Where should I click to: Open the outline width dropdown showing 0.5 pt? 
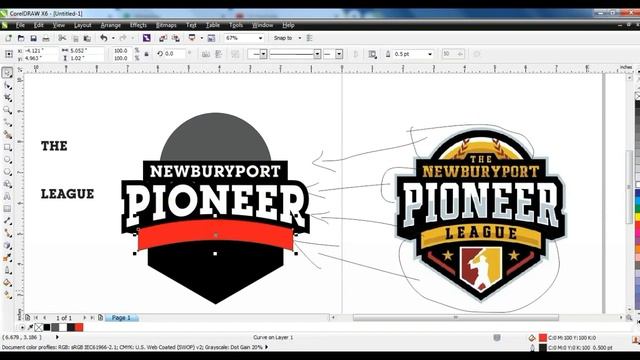pos(430,54)
